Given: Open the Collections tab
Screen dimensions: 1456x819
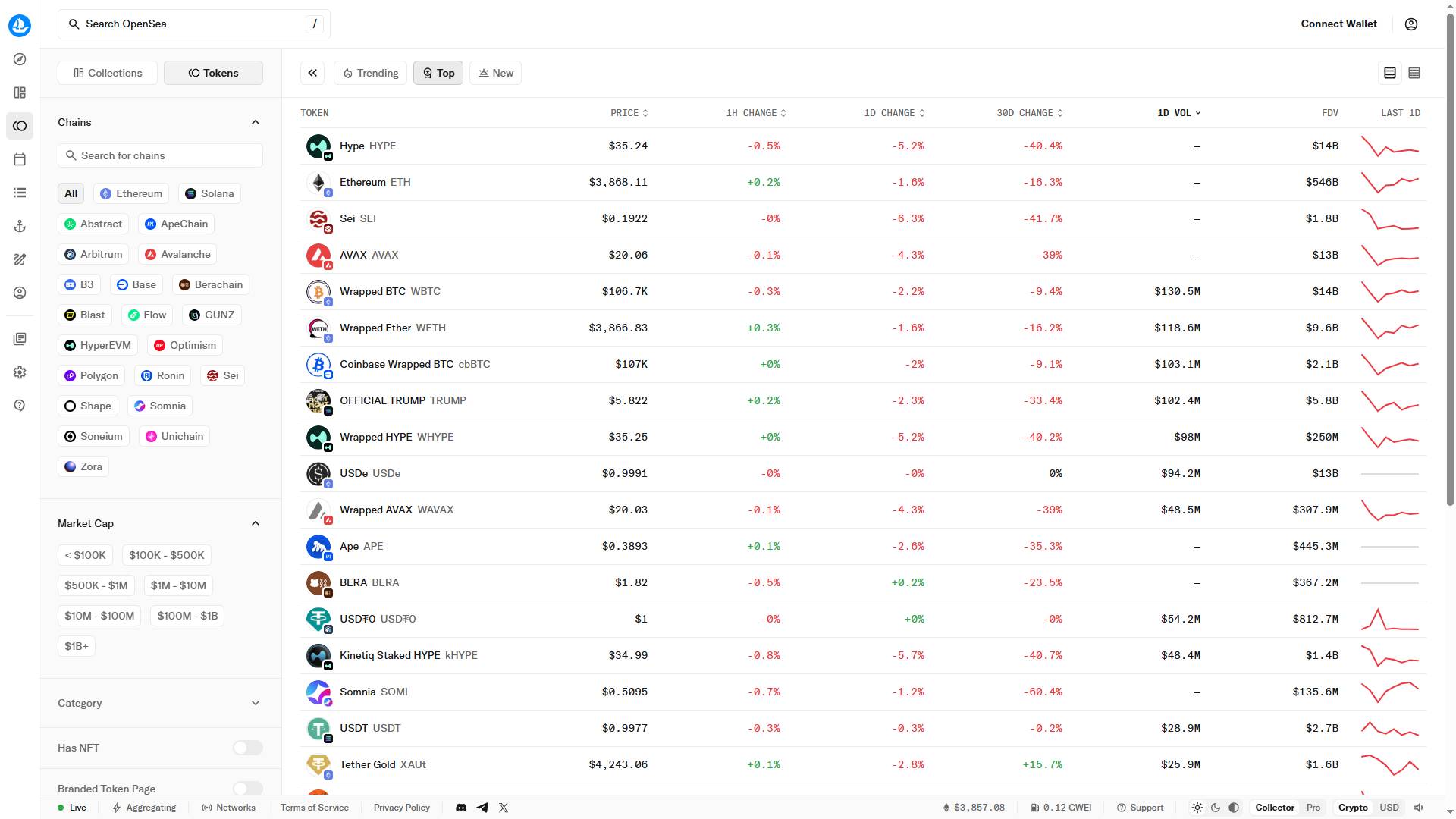Looking at the screenshot, I should pos(108,73).
